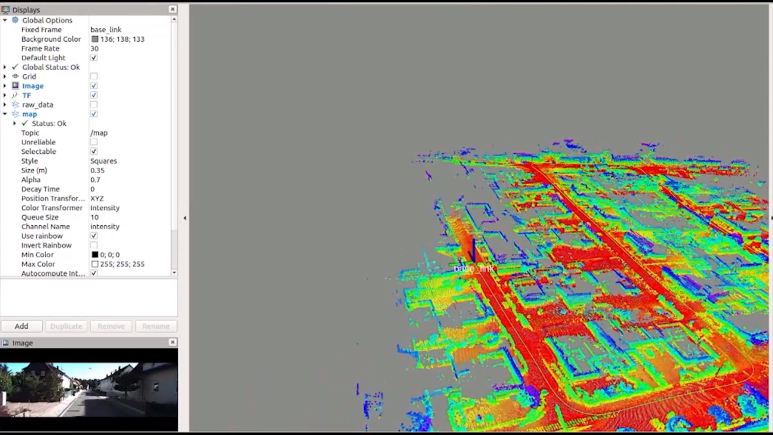Expand the Image display node

coord(5,86)
